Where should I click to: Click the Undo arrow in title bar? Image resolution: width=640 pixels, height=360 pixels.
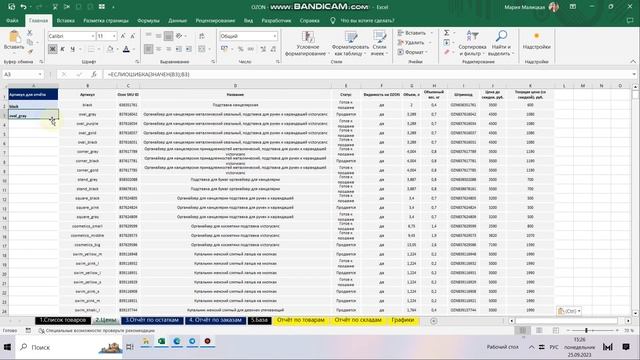coord(23,7)
